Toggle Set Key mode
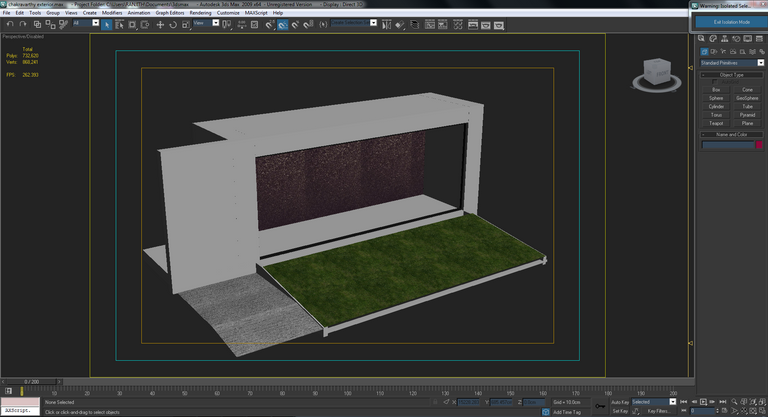This screenshot has height=417, width=768. [620, 411]
